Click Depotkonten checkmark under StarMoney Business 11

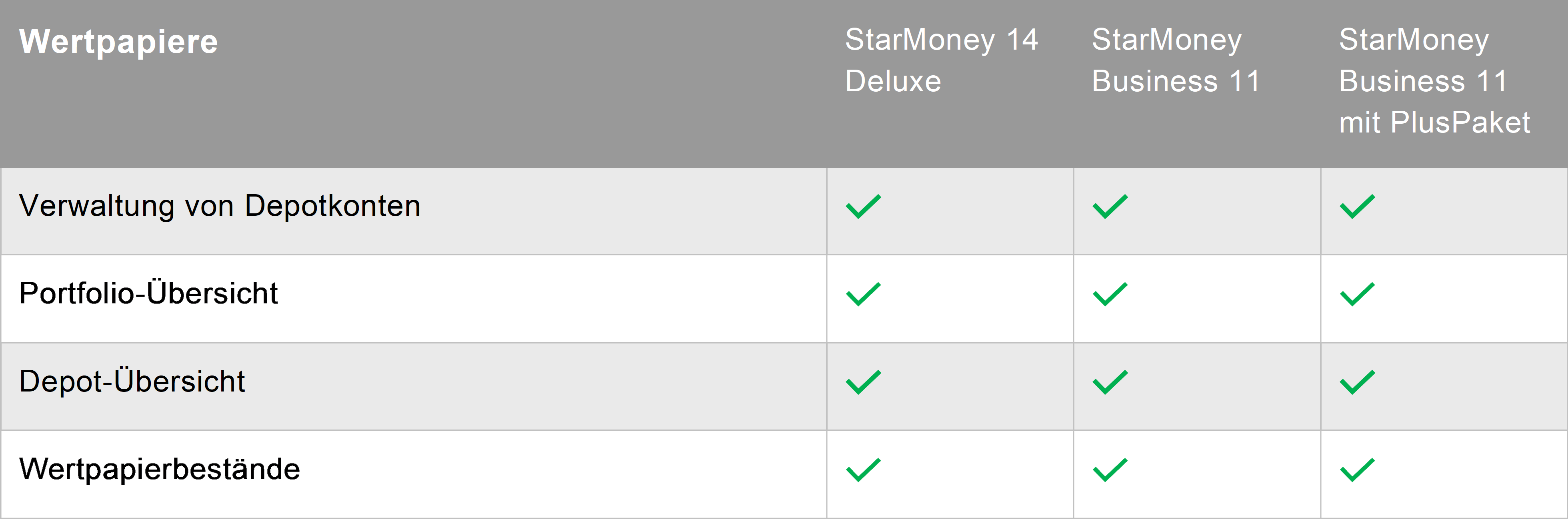(x=1110, y=207)
